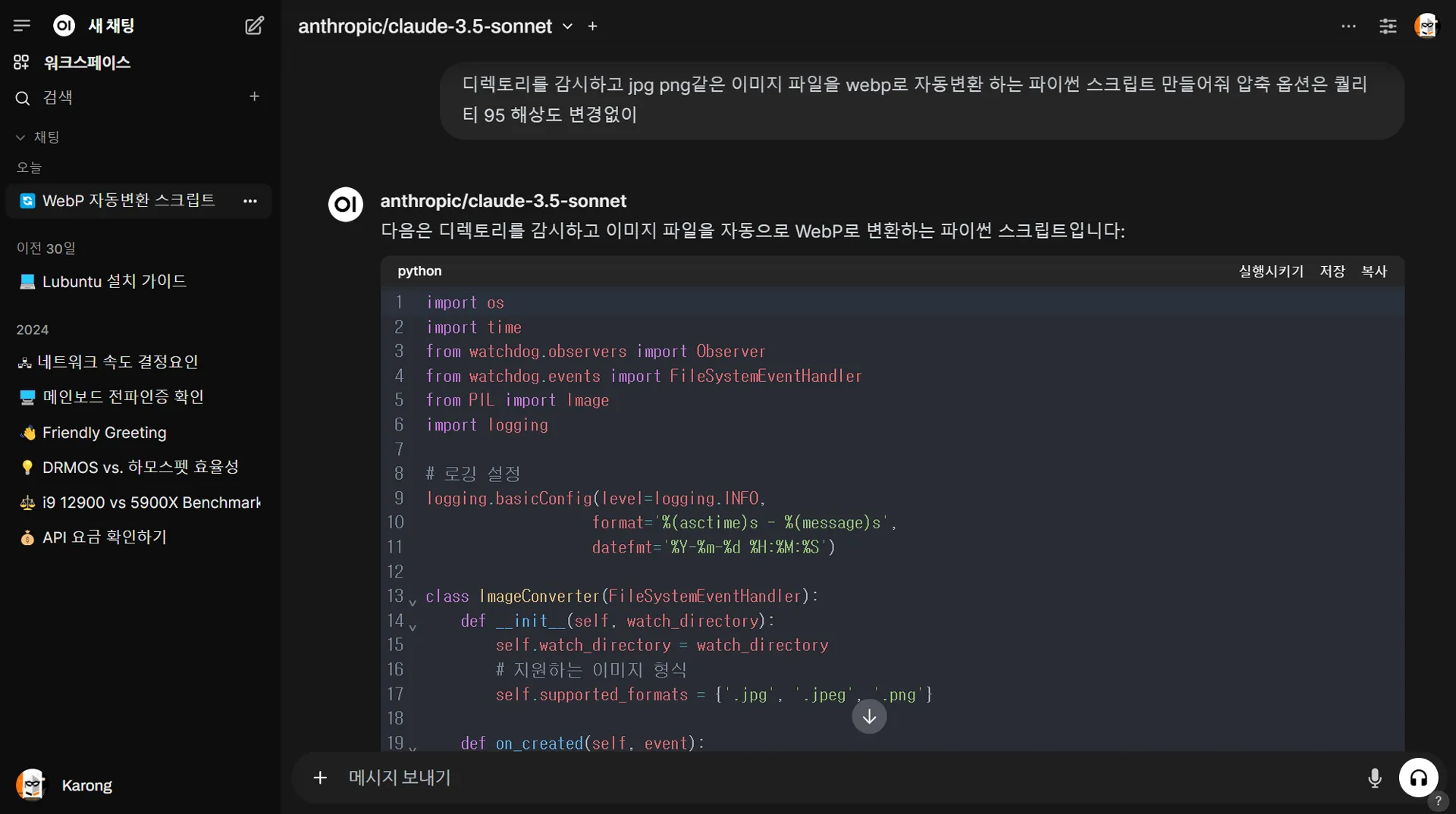Click the 메시지 보내기 message input field
Screen dimensions: 1456x814
coord(849,778)
